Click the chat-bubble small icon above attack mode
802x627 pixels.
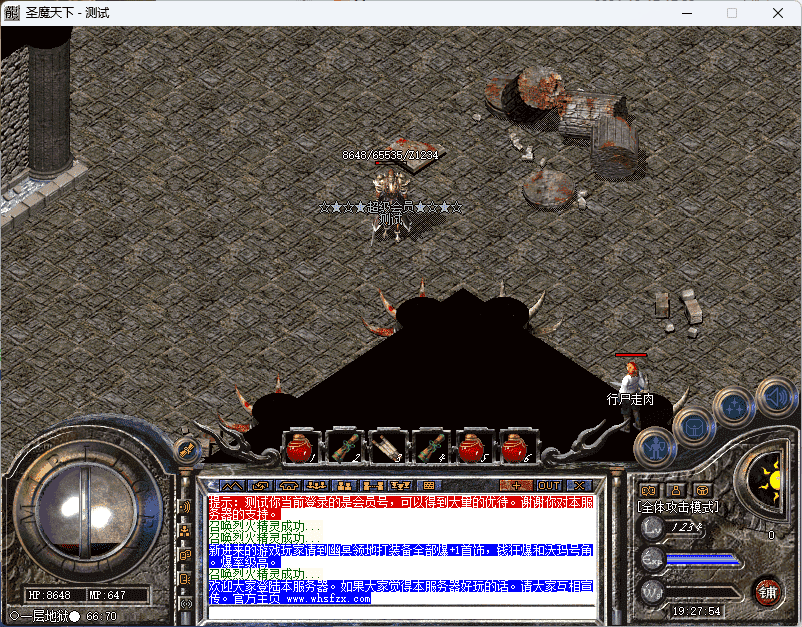tap(649, 490)
